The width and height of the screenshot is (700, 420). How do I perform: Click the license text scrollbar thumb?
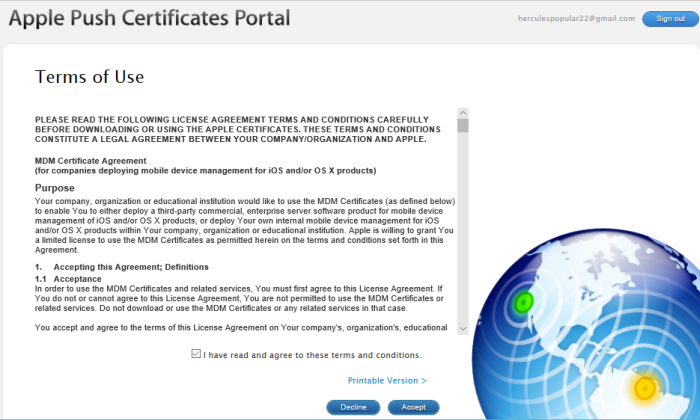tap(463, 125)
